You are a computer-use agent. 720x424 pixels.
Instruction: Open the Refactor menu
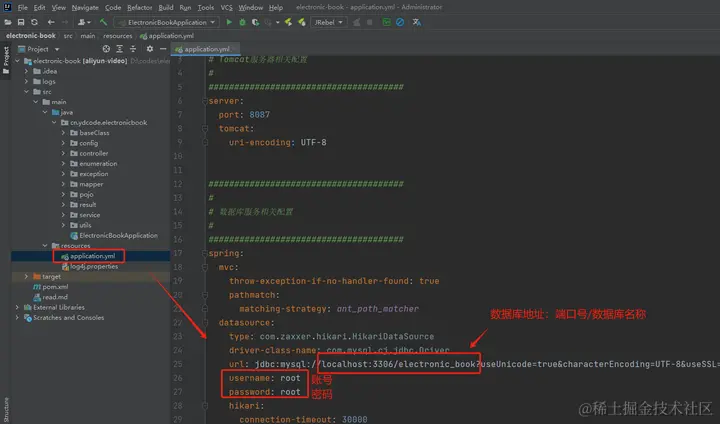pos(140,7)
